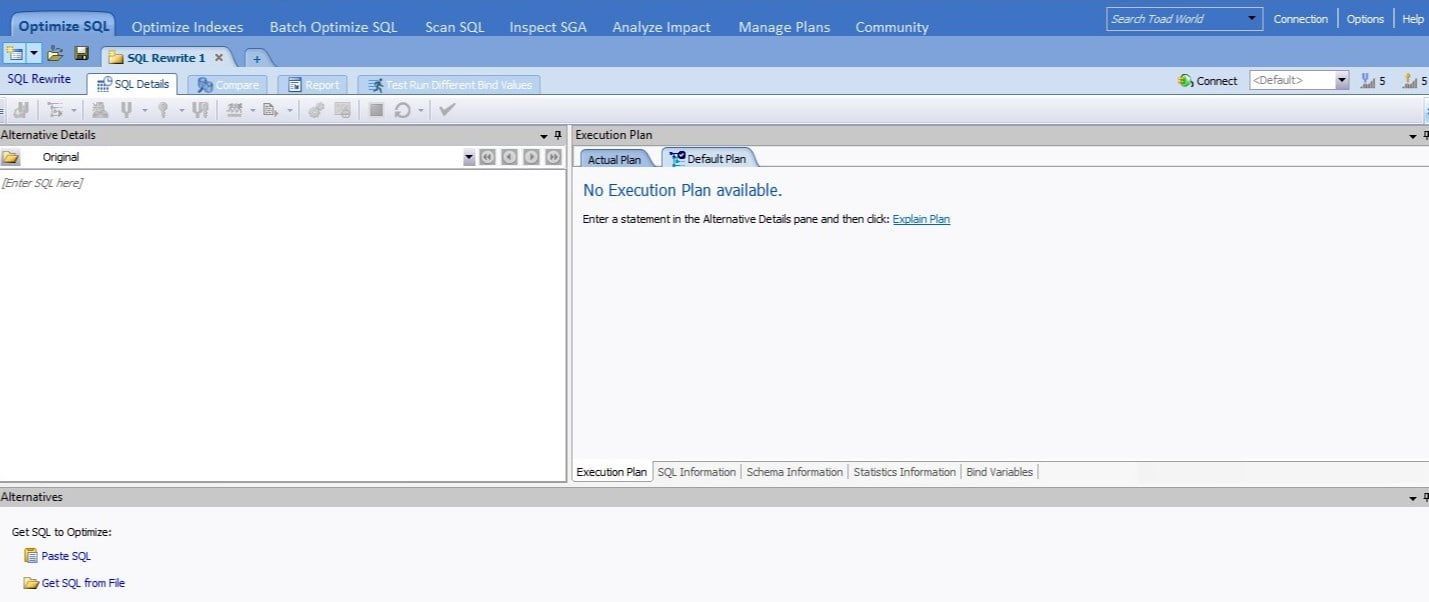
Task: Open the Help menu
Action: [1412, 19]
